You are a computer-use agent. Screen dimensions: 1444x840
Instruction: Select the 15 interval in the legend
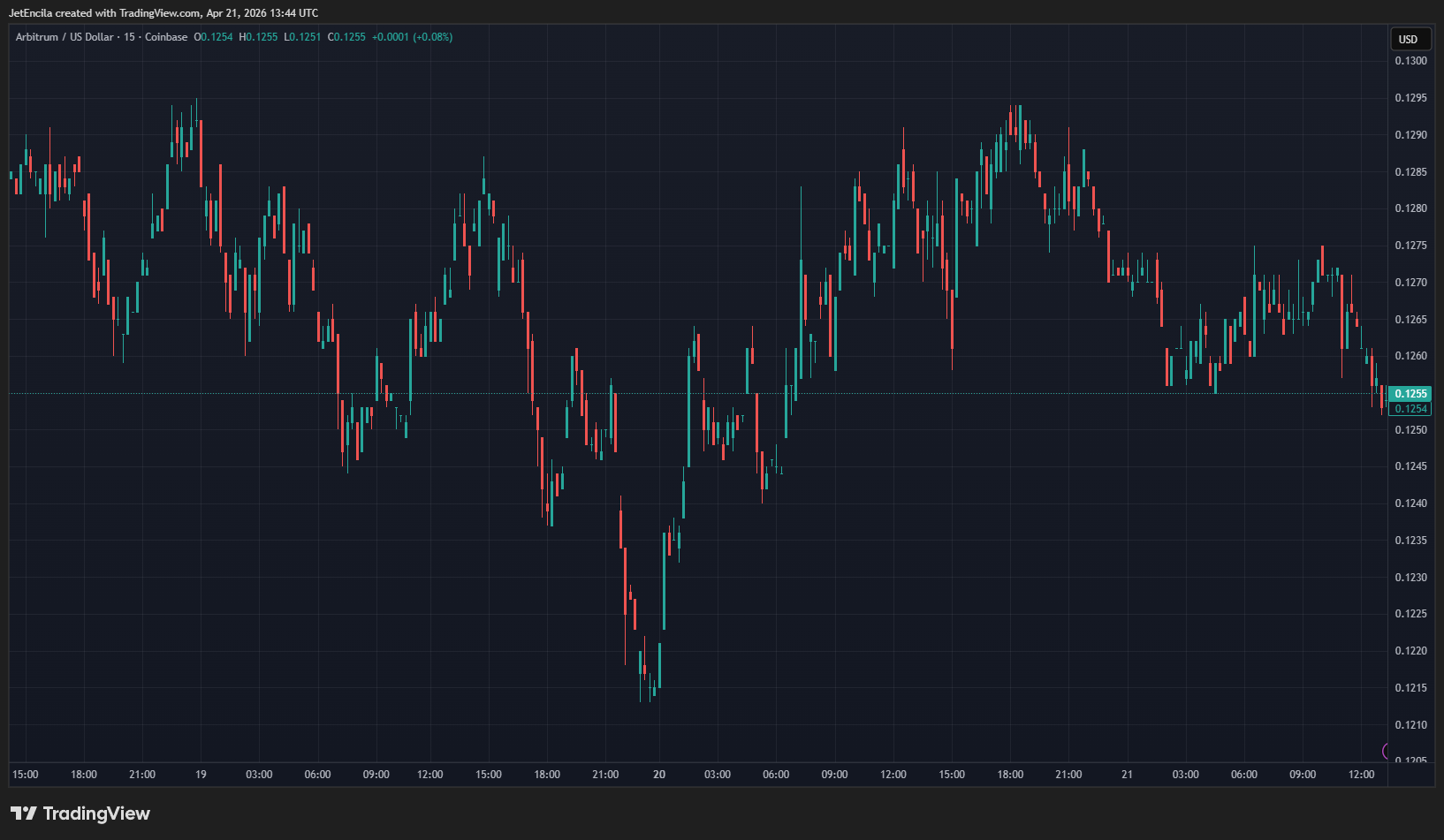(x=129, y=37)
